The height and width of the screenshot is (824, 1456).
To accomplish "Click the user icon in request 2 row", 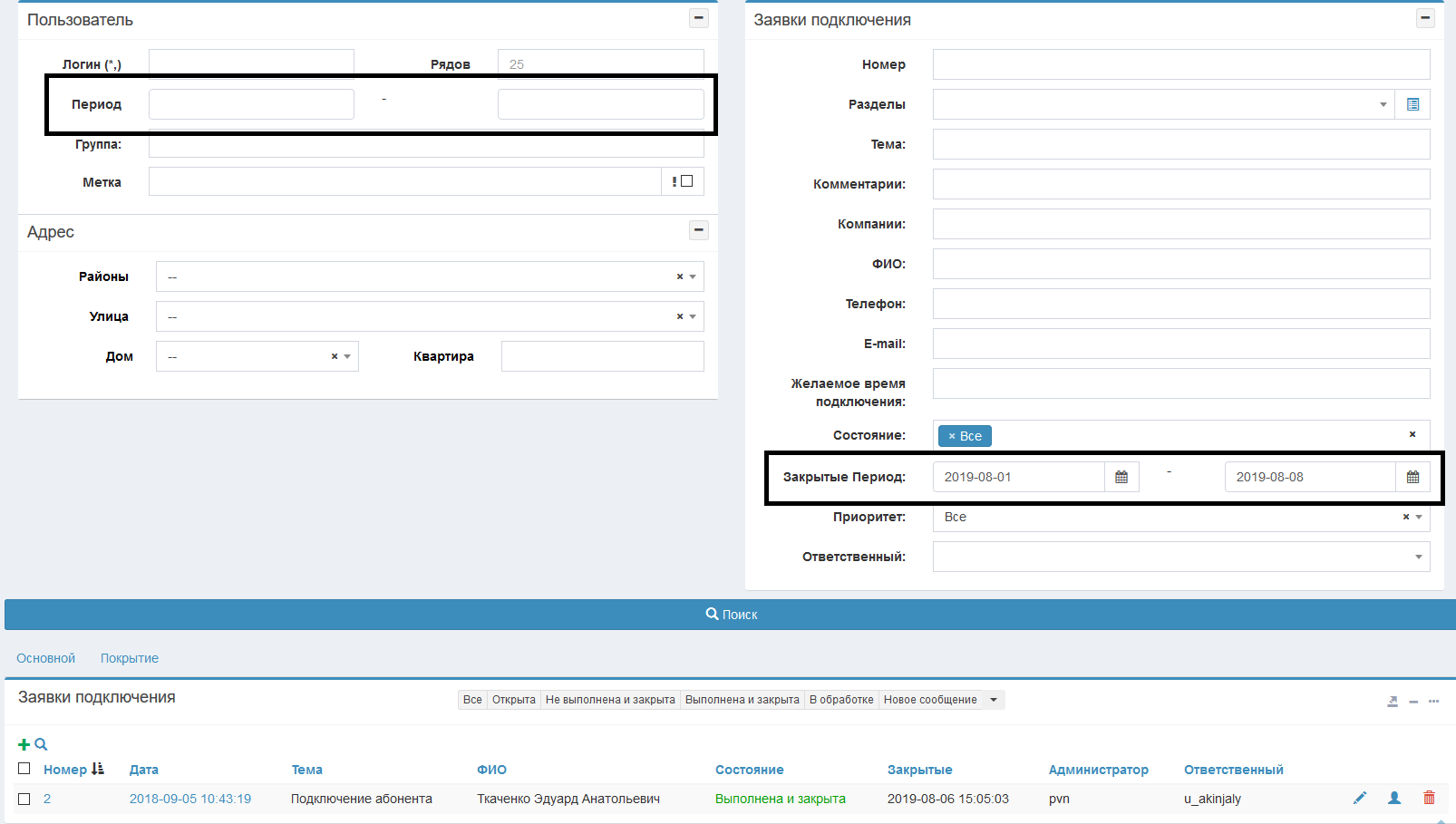I will pos(1394,798).
